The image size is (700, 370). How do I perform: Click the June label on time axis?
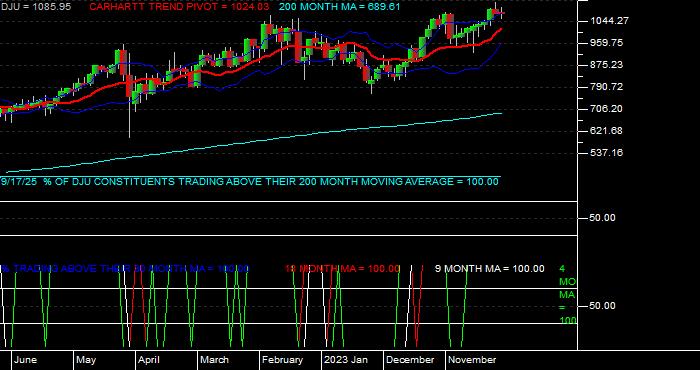coord(25,360)
